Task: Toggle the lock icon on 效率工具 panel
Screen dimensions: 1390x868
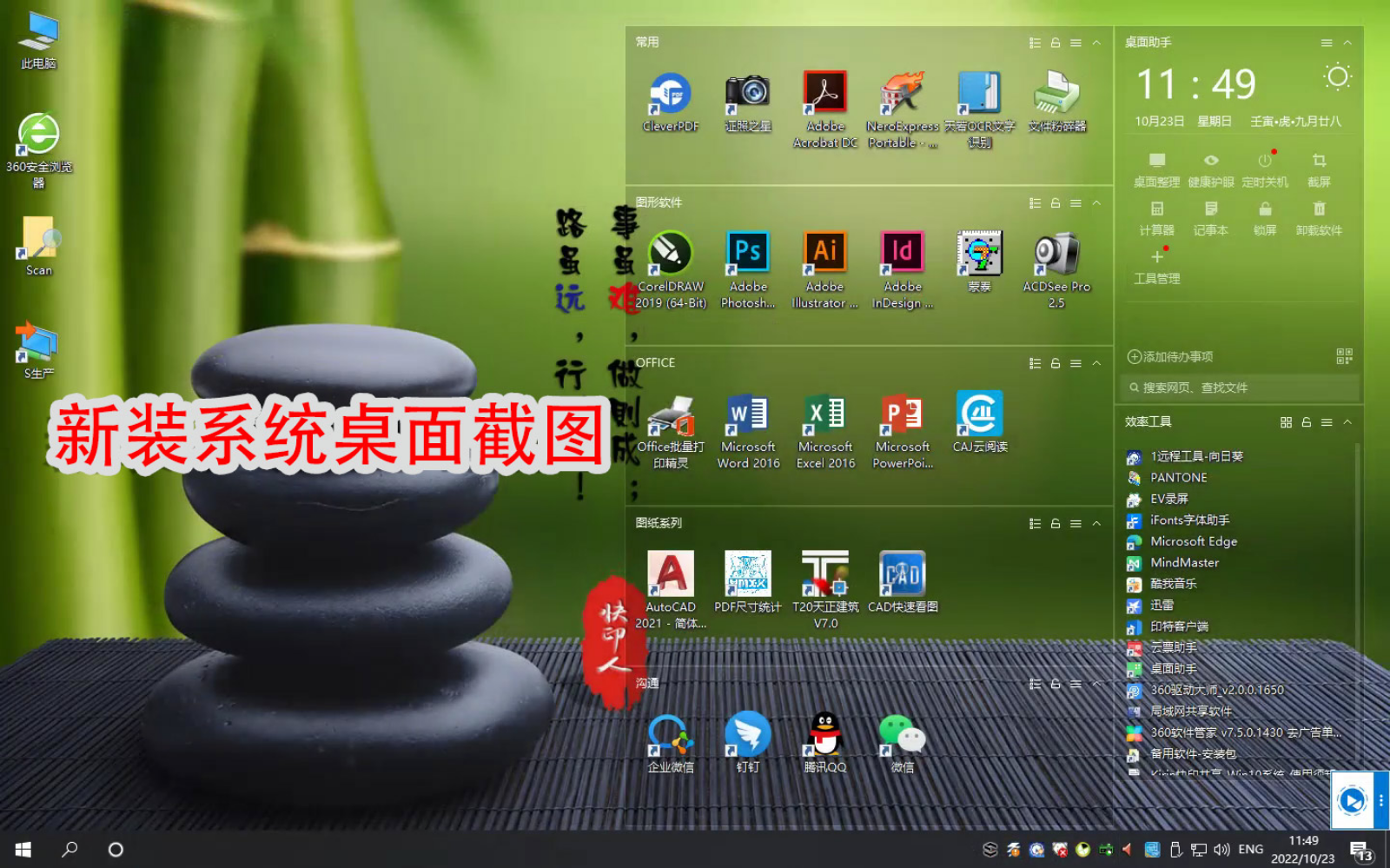Action: coord(1306,422)
